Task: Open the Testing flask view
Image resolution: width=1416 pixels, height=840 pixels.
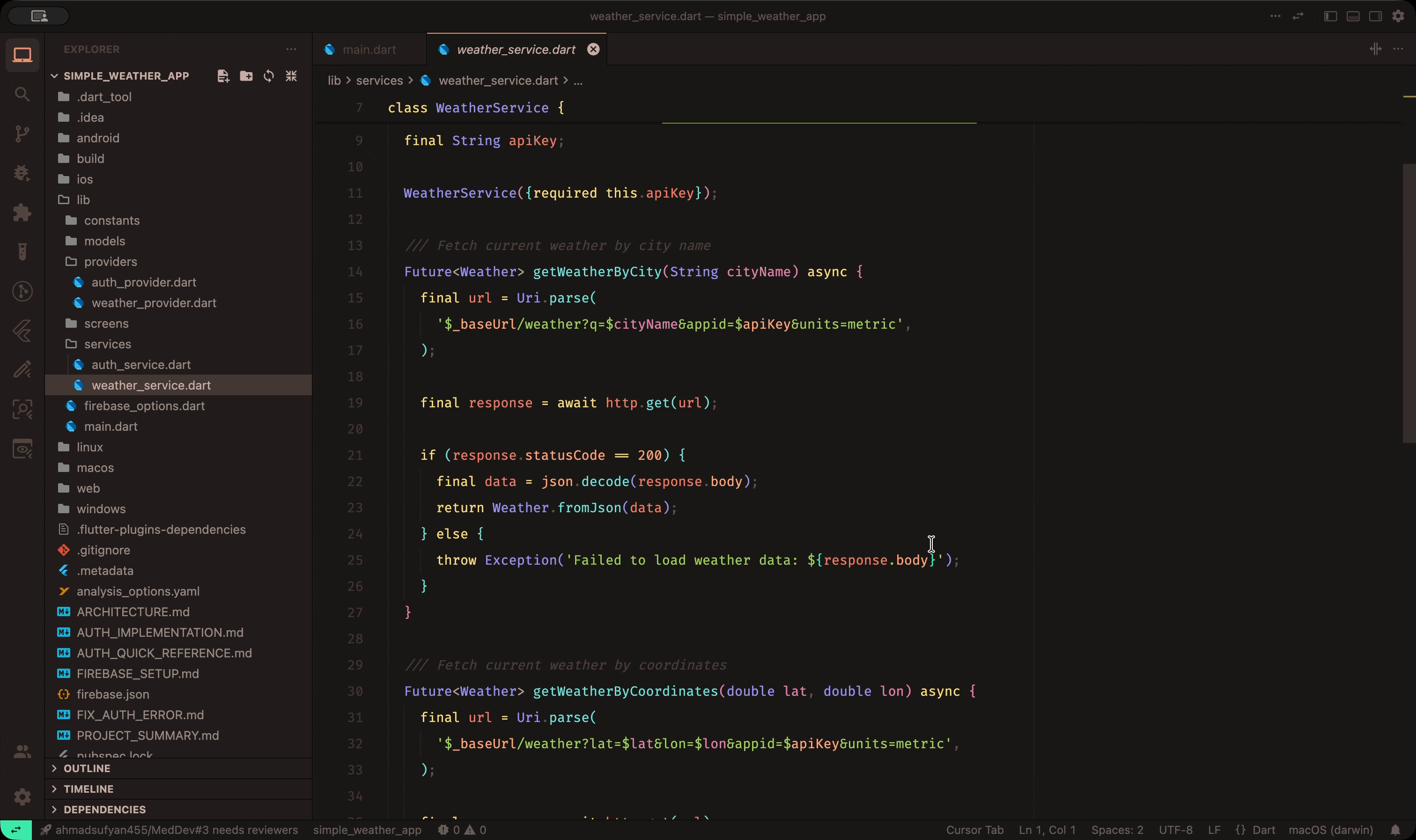Action: tap(22, 251)
